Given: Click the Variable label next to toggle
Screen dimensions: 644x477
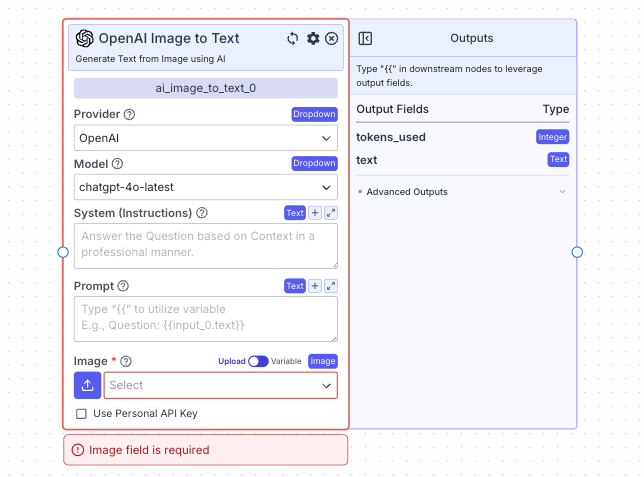Looking at the screenshot, I should 286,361.
